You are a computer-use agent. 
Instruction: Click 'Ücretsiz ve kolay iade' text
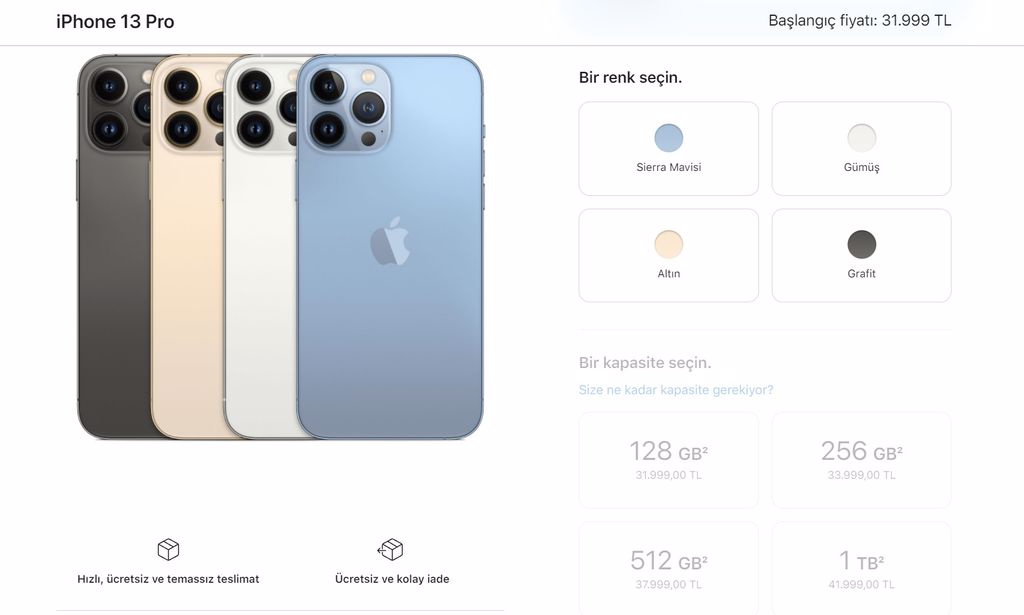[x=392, y=579]
